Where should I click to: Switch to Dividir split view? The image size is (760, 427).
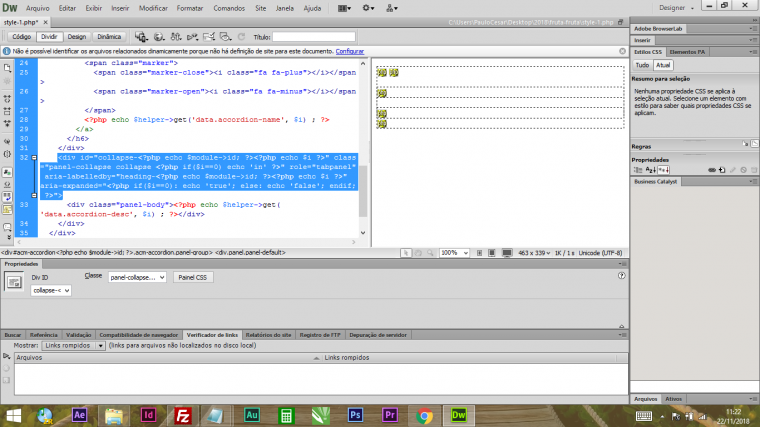tap(49, 36)
